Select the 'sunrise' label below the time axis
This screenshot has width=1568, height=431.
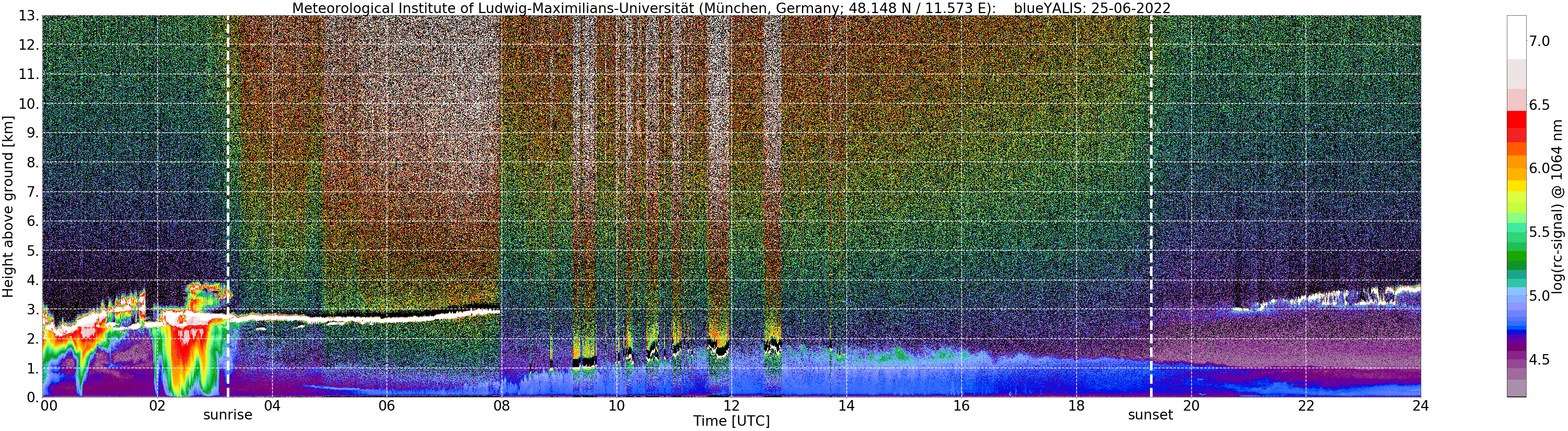pyautogui.click(x=228, y=415)
